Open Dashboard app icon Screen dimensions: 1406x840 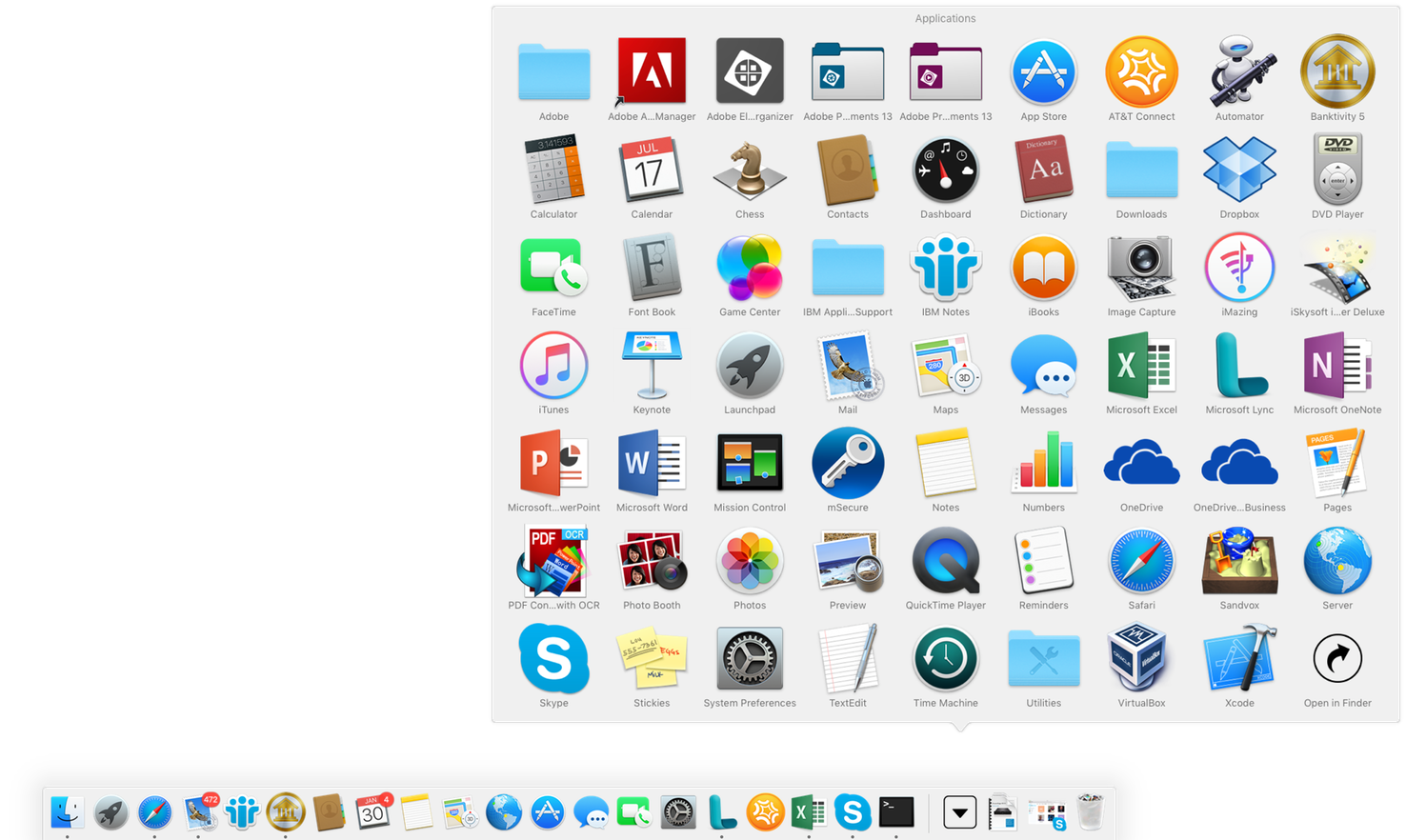946,170
